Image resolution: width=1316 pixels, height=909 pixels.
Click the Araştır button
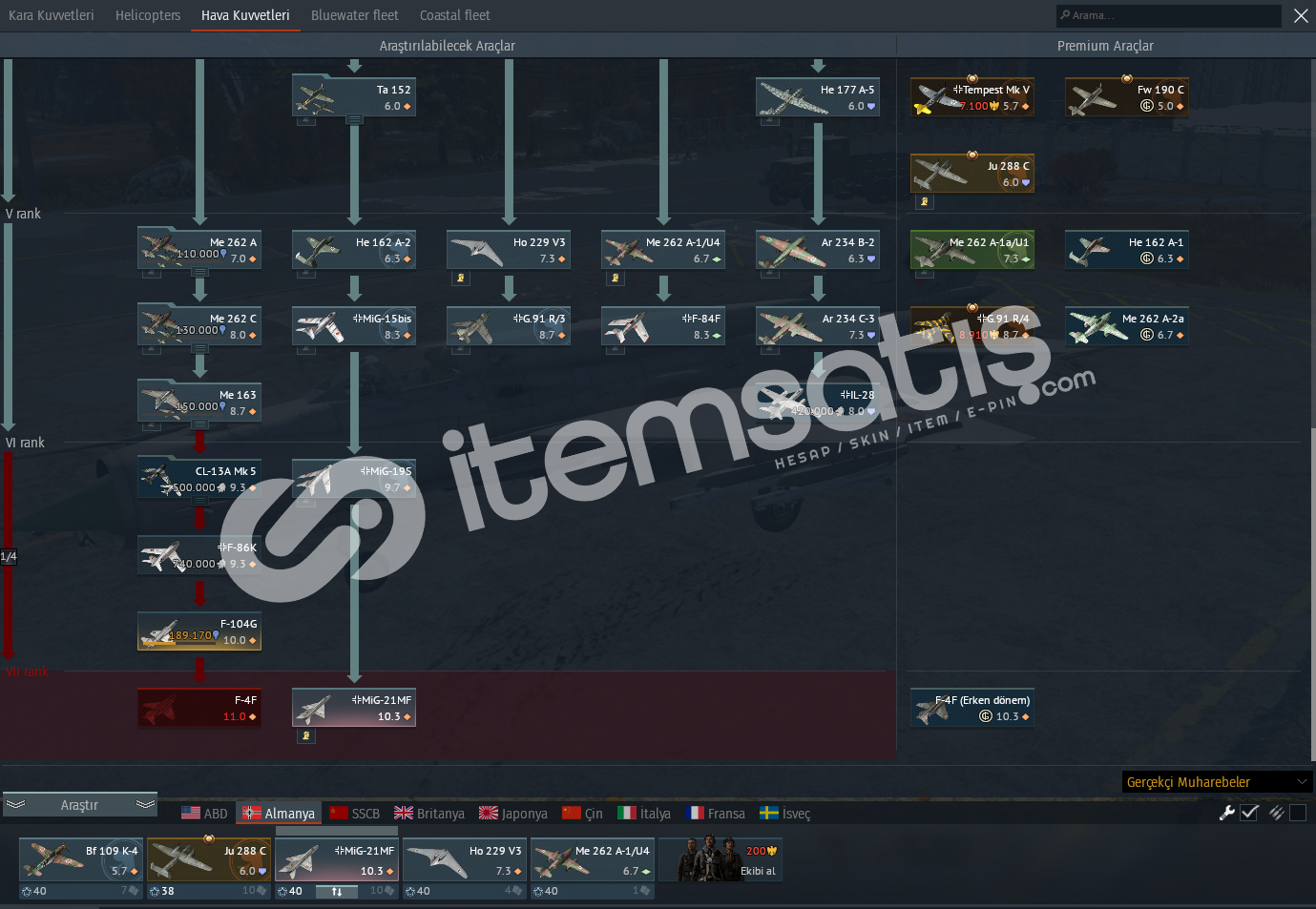click(80, 805)
